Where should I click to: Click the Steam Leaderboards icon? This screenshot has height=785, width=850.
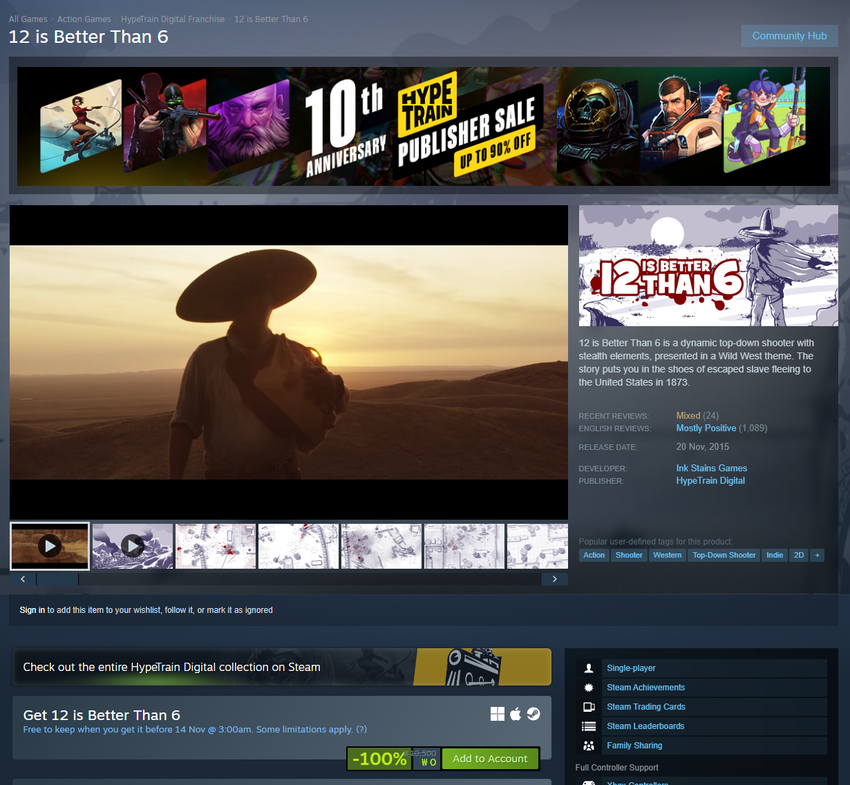pos(589,726)
